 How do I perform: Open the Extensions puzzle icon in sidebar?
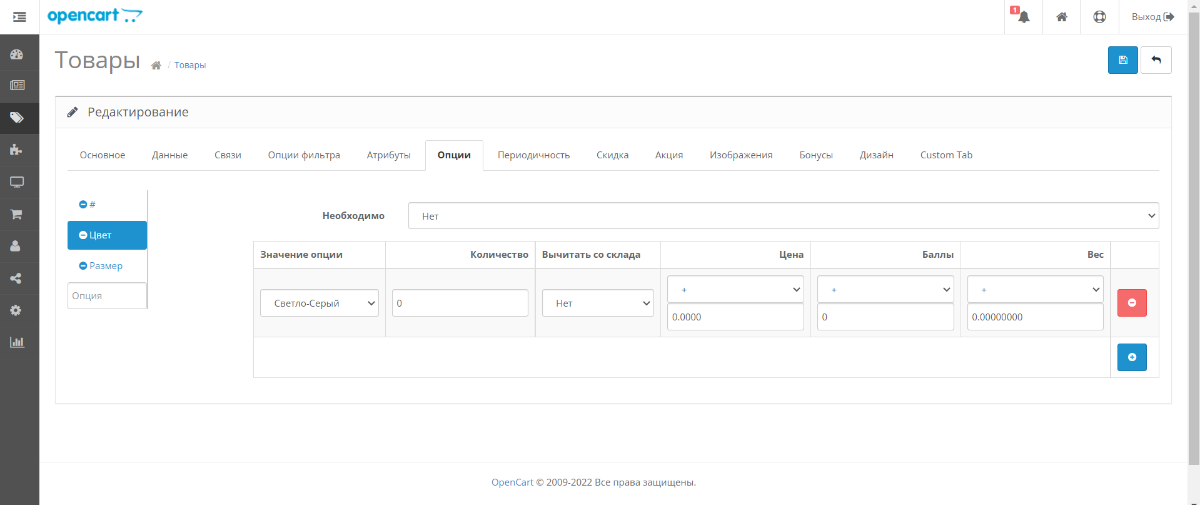tap(17, 149)
